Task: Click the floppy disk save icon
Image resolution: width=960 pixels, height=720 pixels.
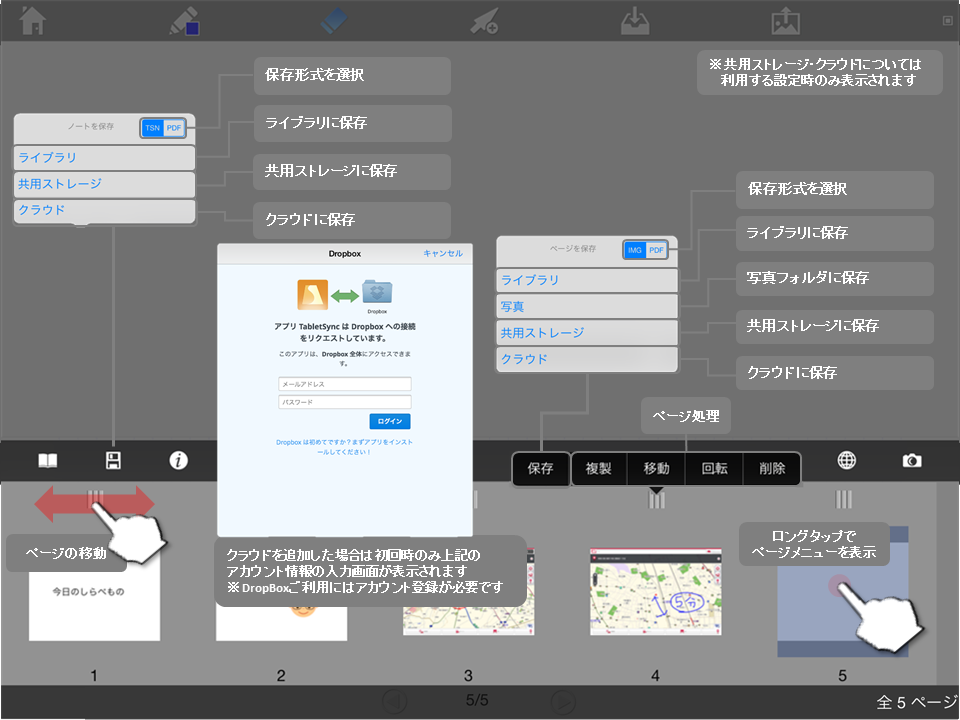Action: 113,461
